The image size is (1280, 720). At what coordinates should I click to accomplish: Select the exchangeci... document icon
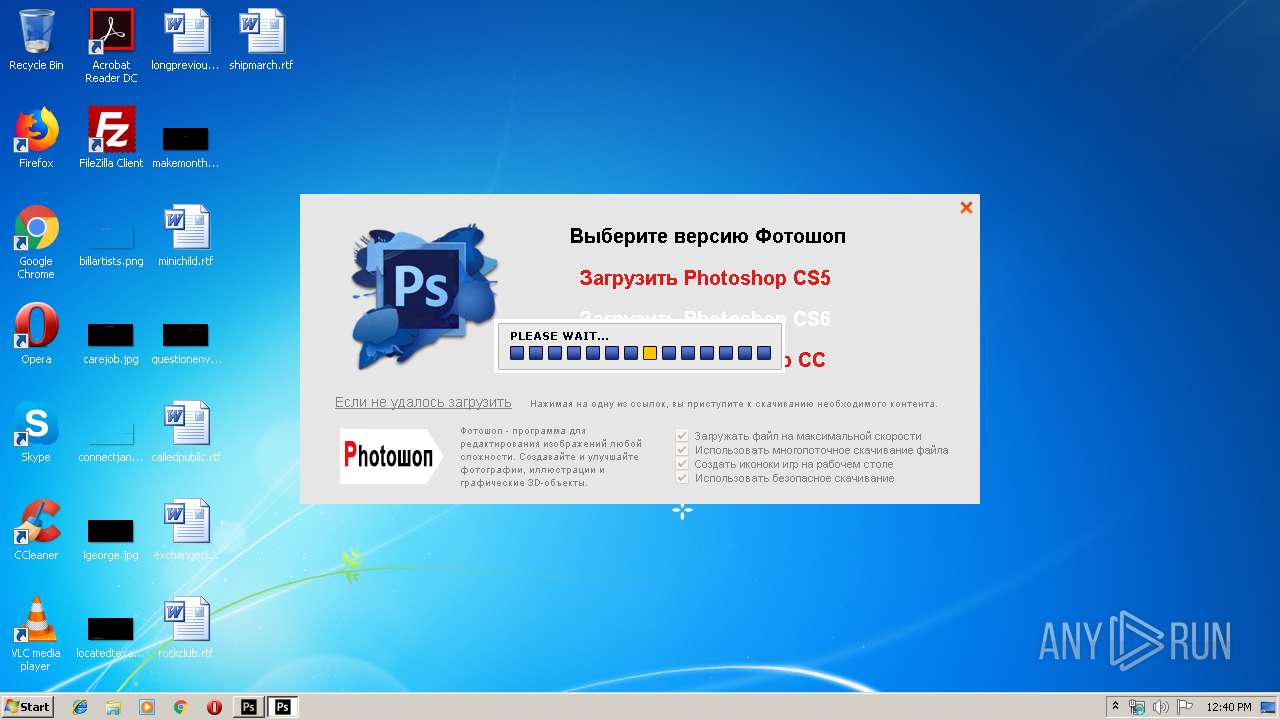[x=185, y=530]
